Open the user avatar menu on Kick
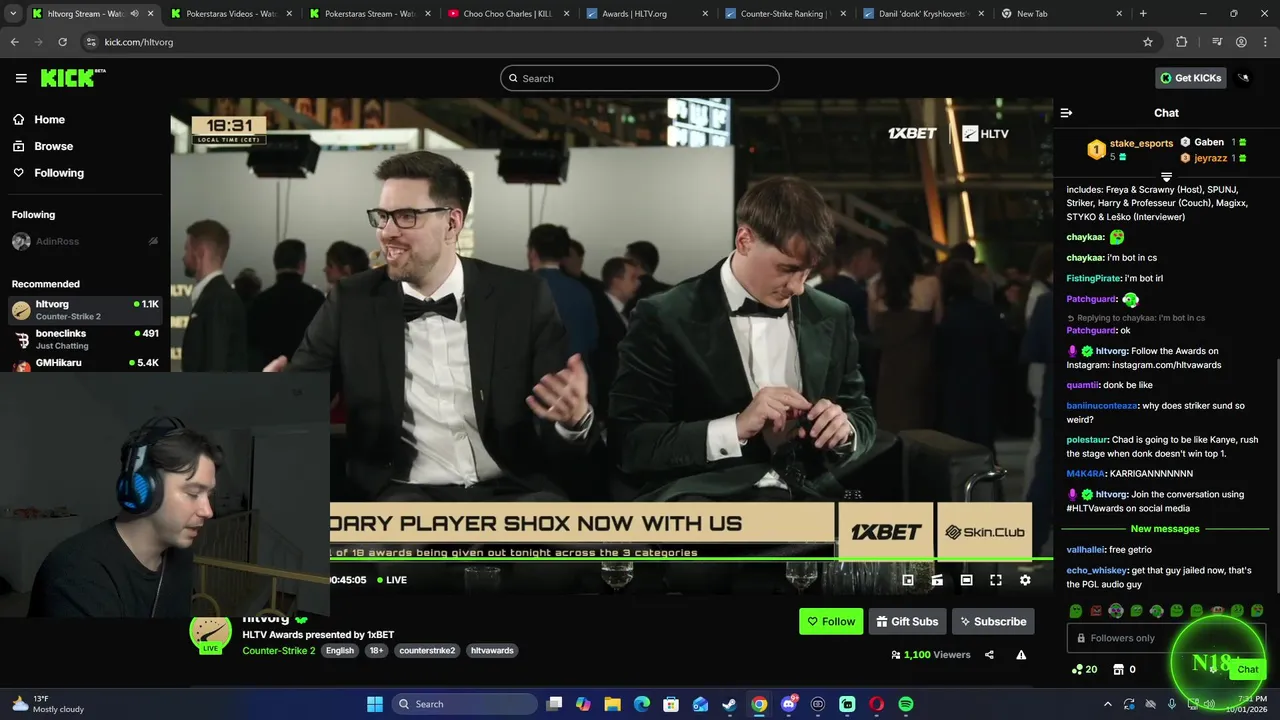 point(1244,78)
